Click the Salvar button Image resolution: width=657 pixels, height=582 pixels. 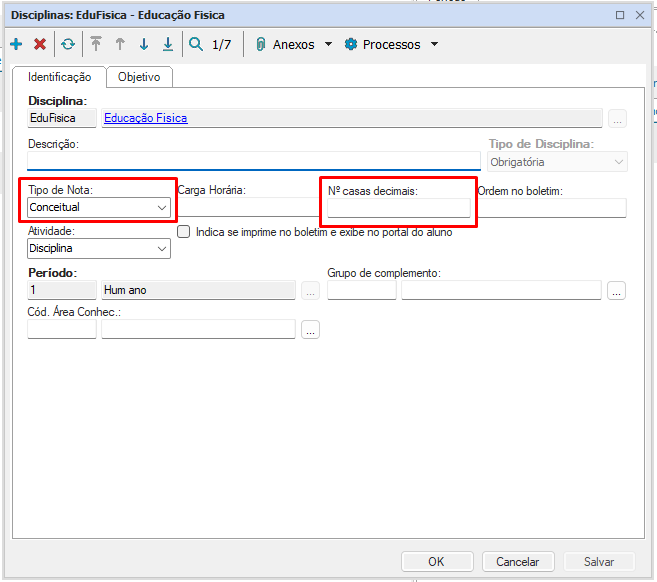pyautogui.click(x=599, y=561)
